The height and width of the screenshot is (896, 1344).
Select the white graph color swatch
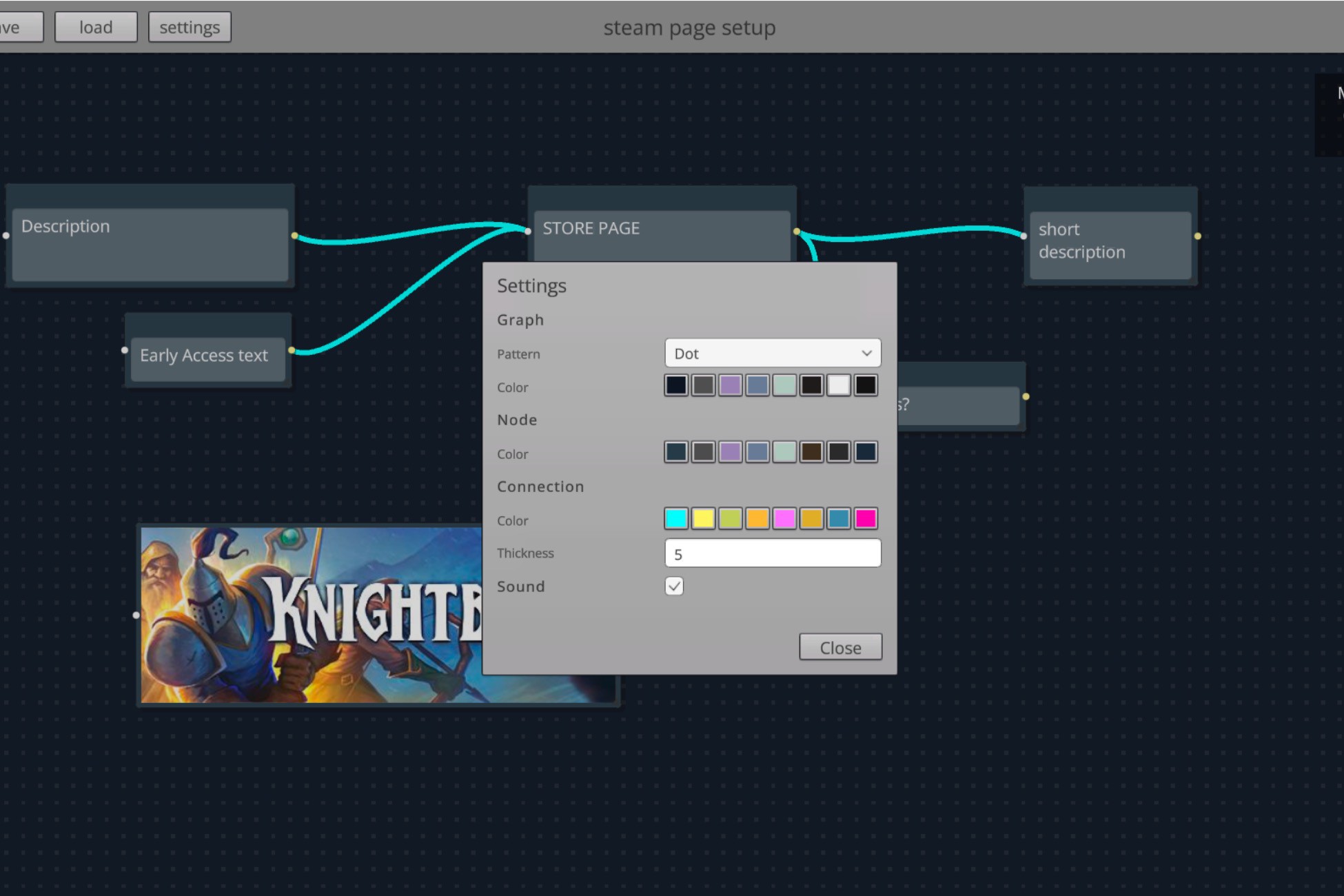tap(838, 385)
